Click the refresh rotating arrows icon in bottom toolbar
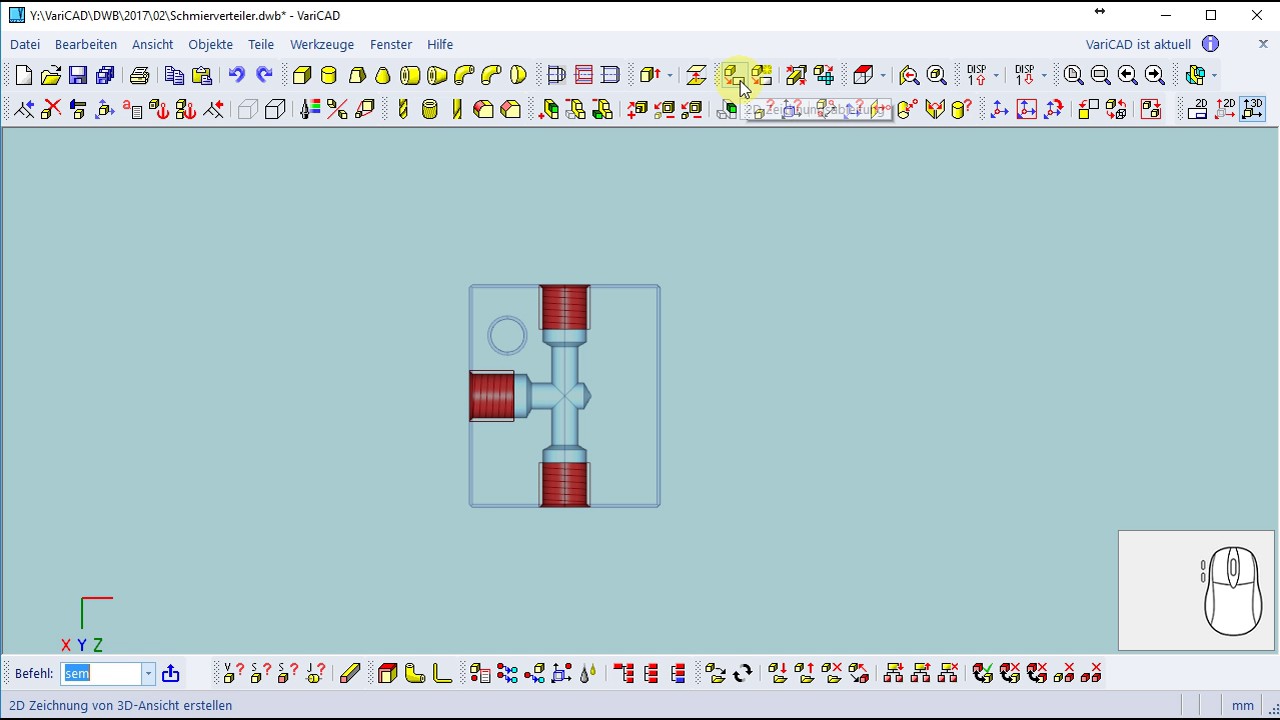 tap(742, 674)
